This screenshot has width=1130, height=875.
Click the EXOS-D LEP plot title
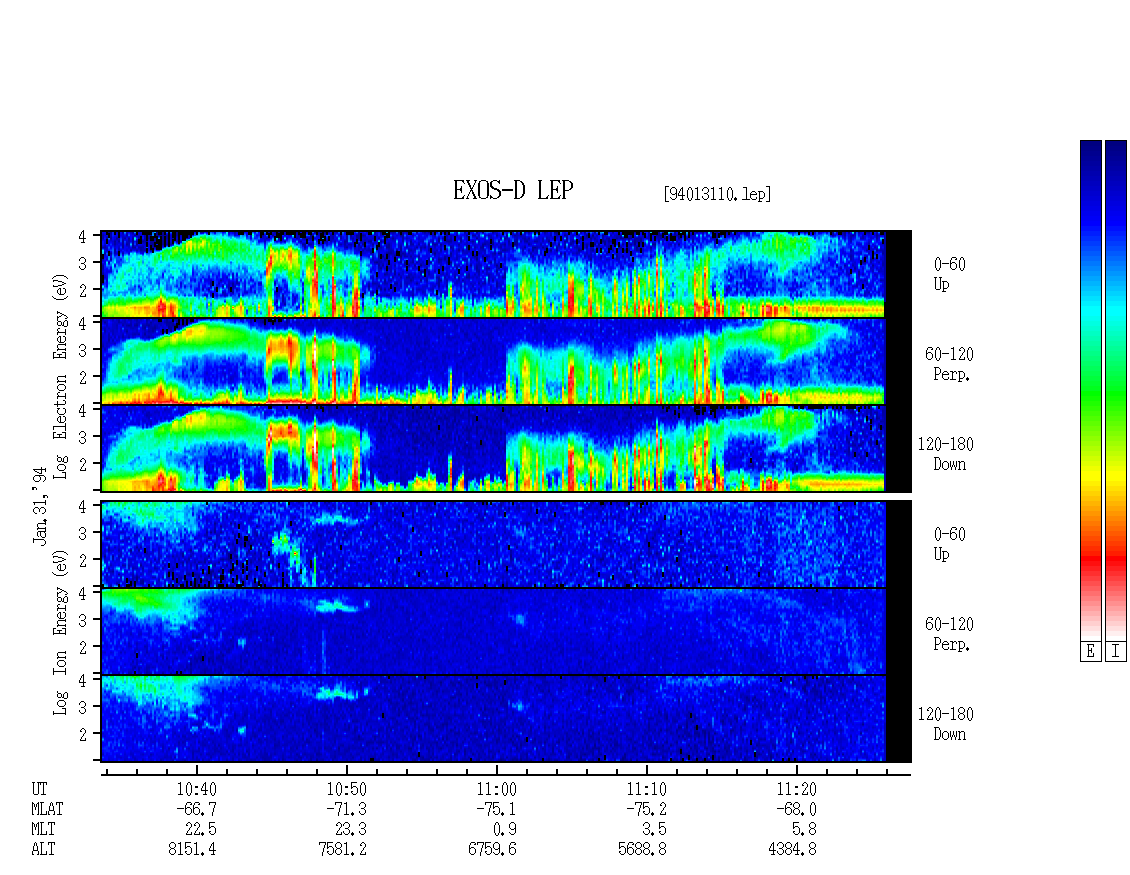tap(513, 190)
